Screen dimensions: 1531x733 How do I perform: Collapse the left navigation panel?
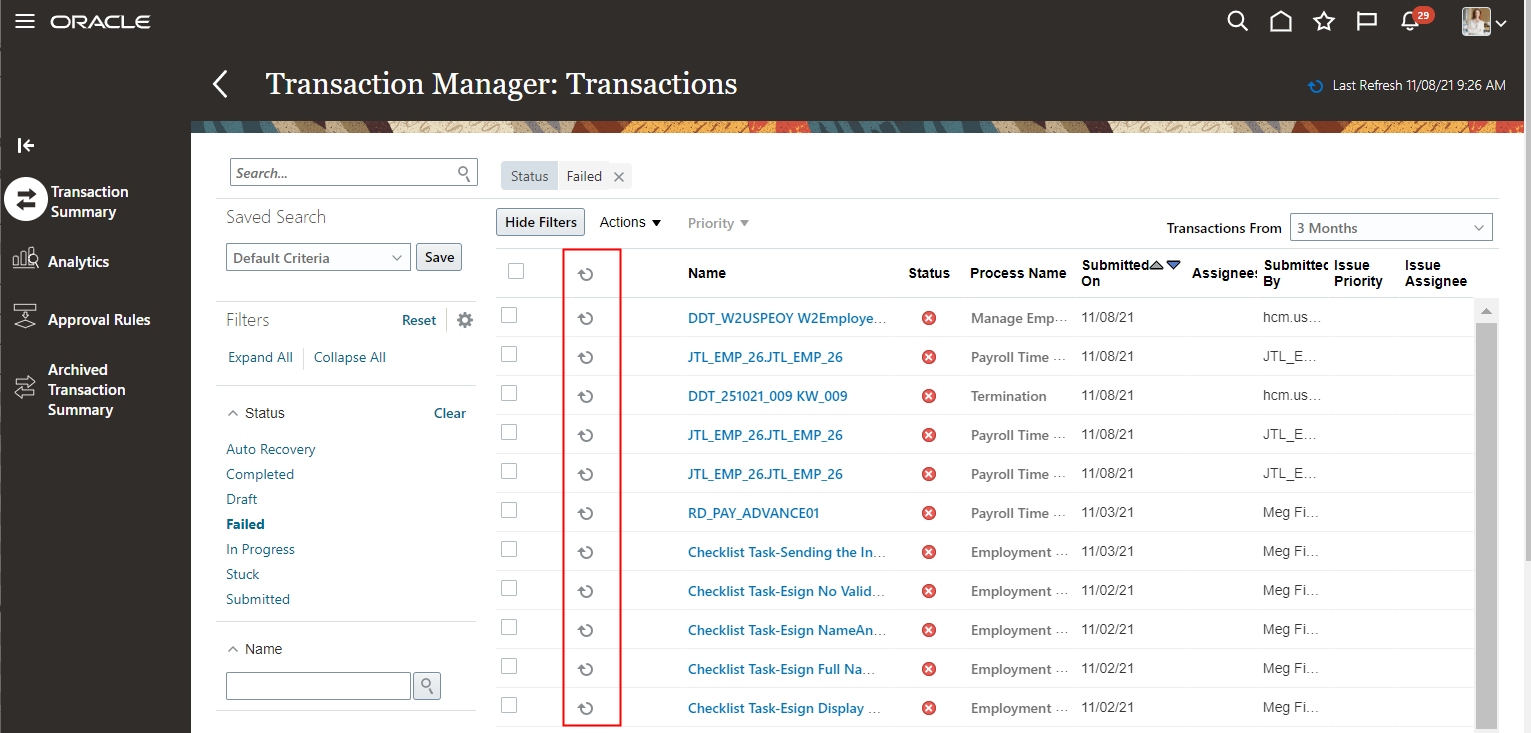(25, 146)
